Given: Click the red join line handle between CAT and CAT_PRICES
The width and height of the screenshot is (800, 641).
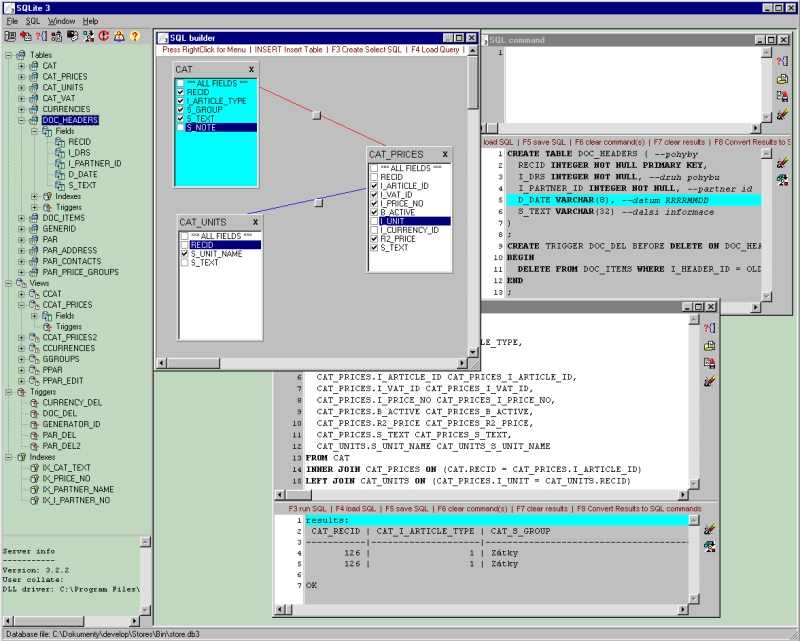Looking at the screenshot, I should coord(317,115).
